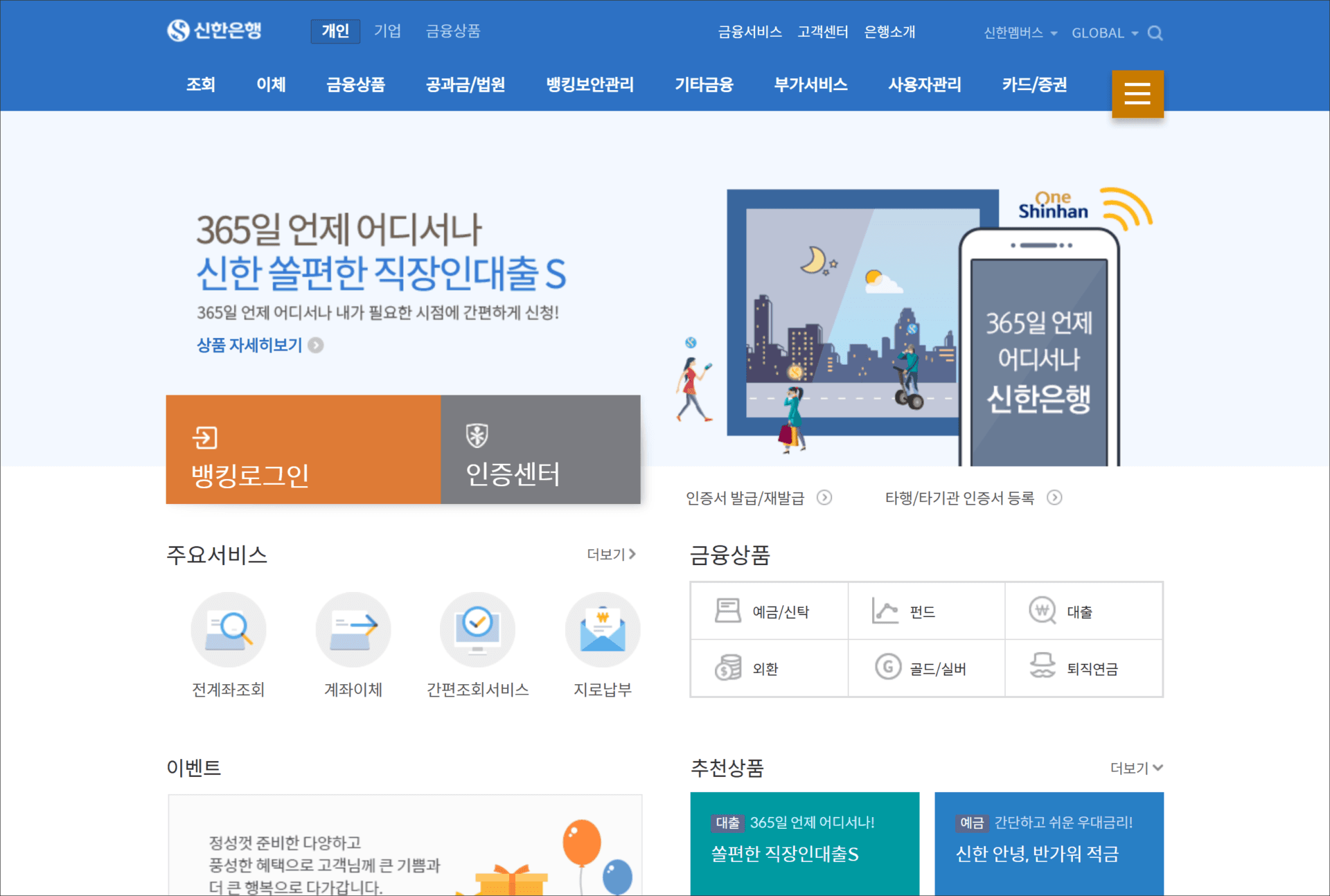Screen dimensions: 1330x896
Task: Click the 골드/실버 label
Action: pyautogui.click(x=938, y=669)
